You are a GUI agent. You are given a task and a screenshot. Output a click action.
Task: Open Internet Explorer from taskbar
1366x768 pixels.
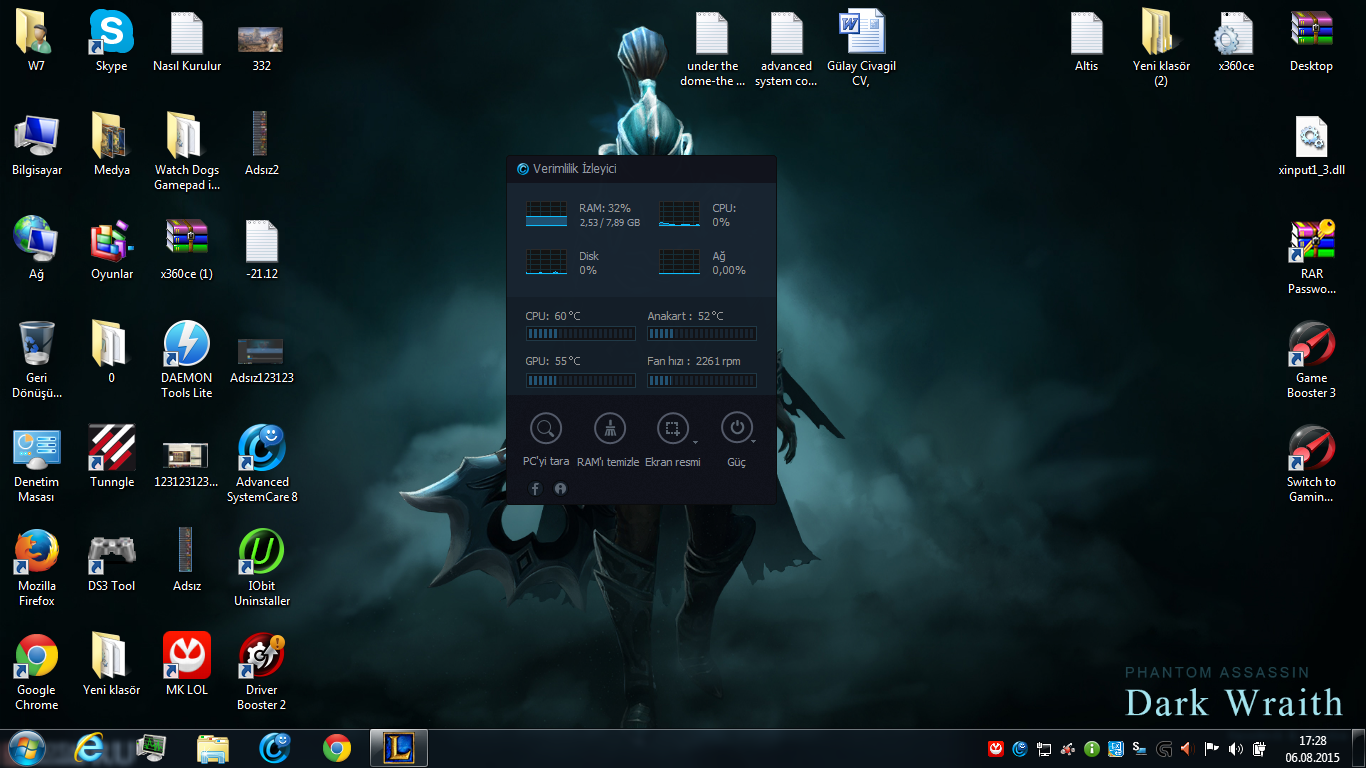click(89, 748)
